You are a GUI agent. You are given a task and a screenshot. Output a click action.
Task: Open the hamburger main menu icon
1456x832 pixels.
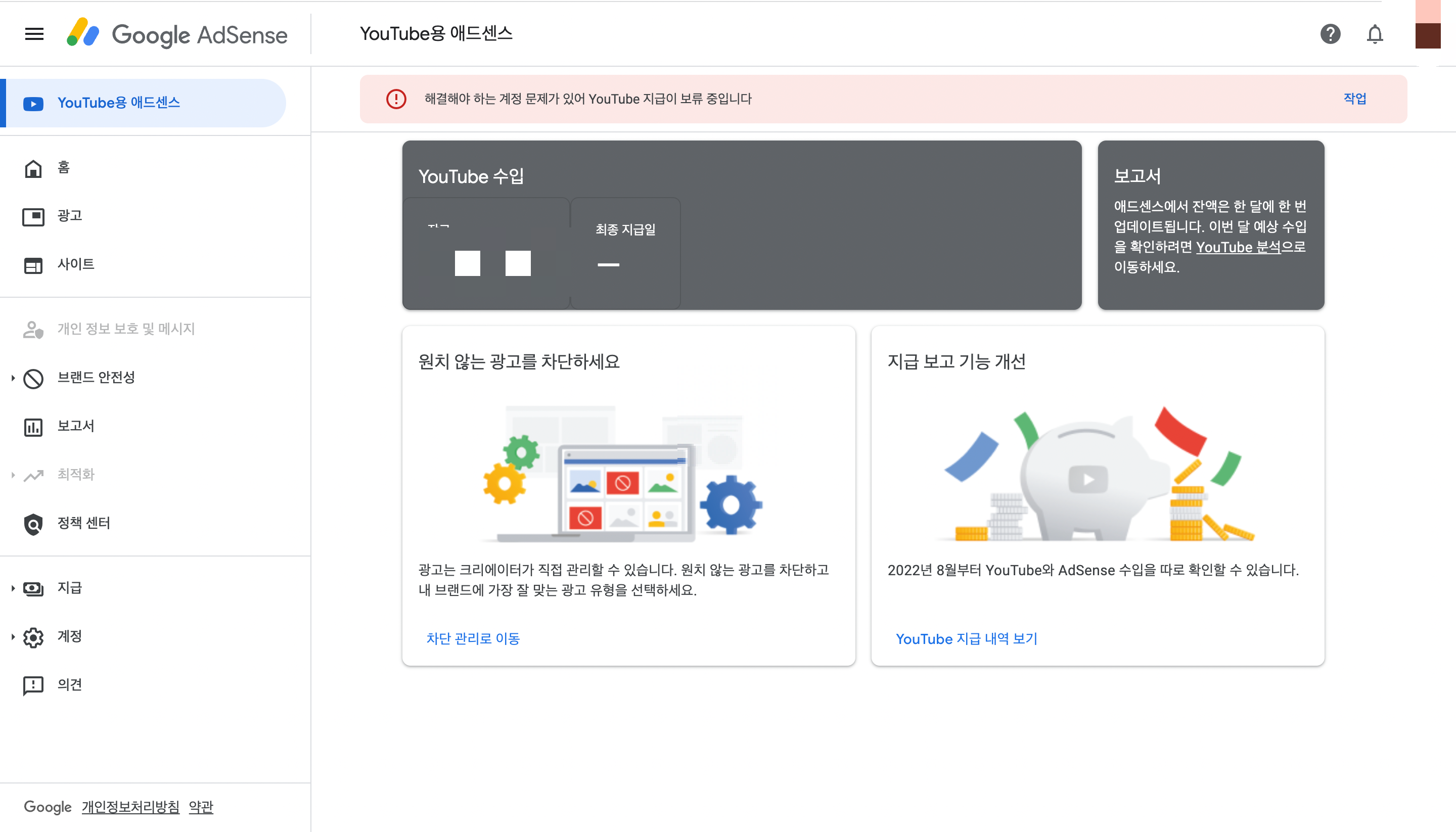click(x=34, y=34)
